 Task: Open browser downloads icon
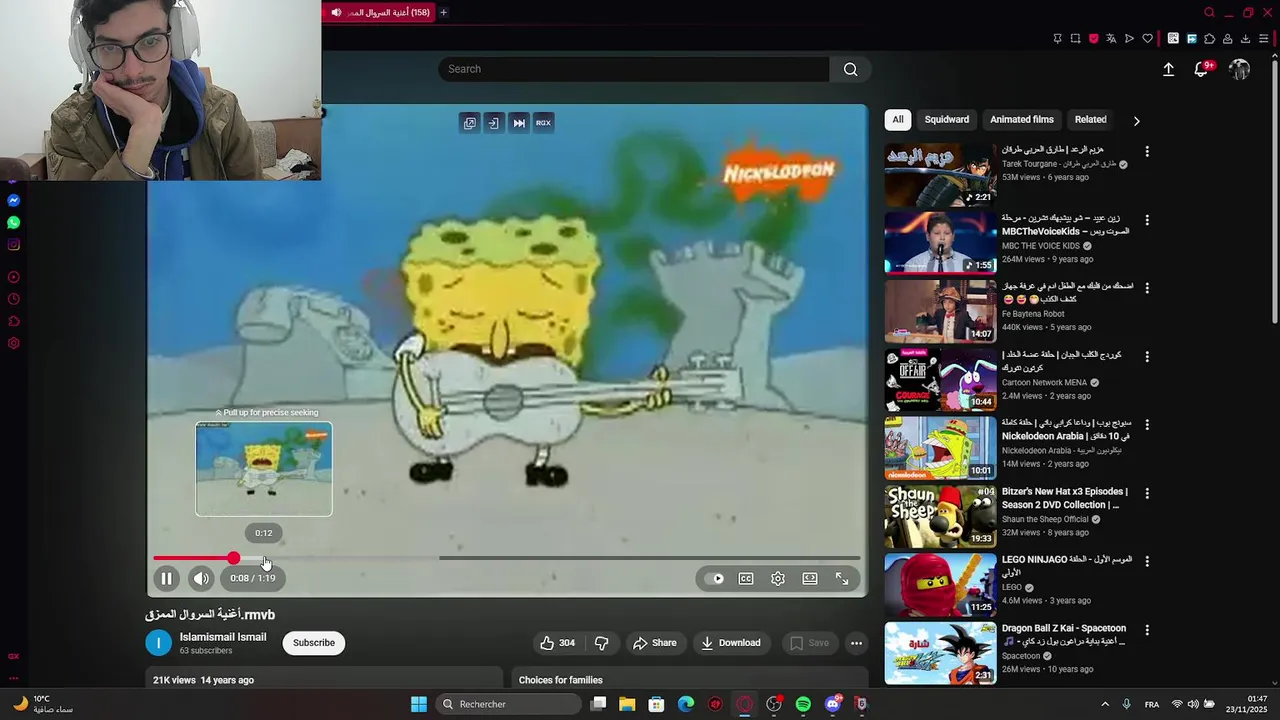[1245, 39]
